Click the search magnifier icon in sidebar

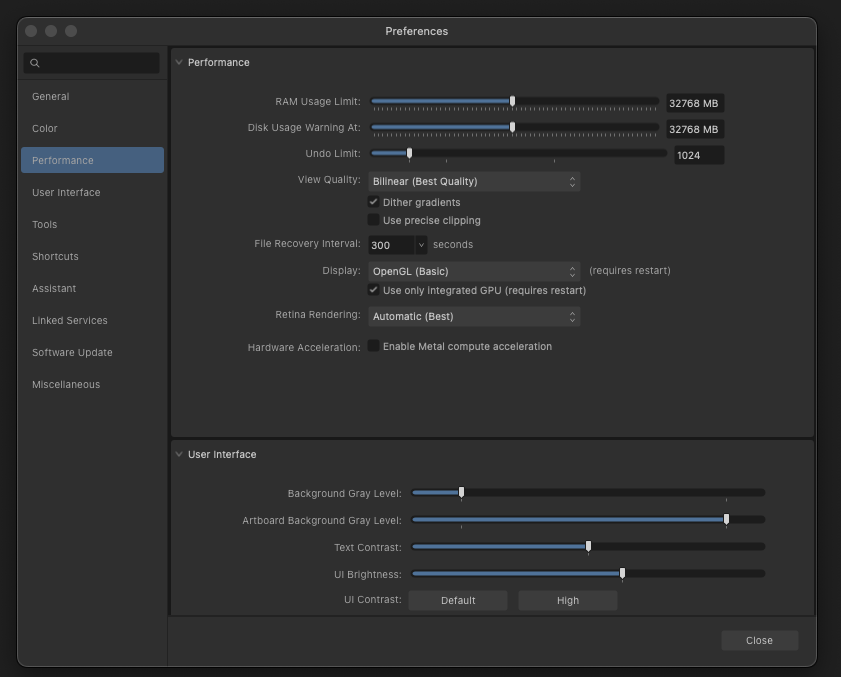point(35,63)
